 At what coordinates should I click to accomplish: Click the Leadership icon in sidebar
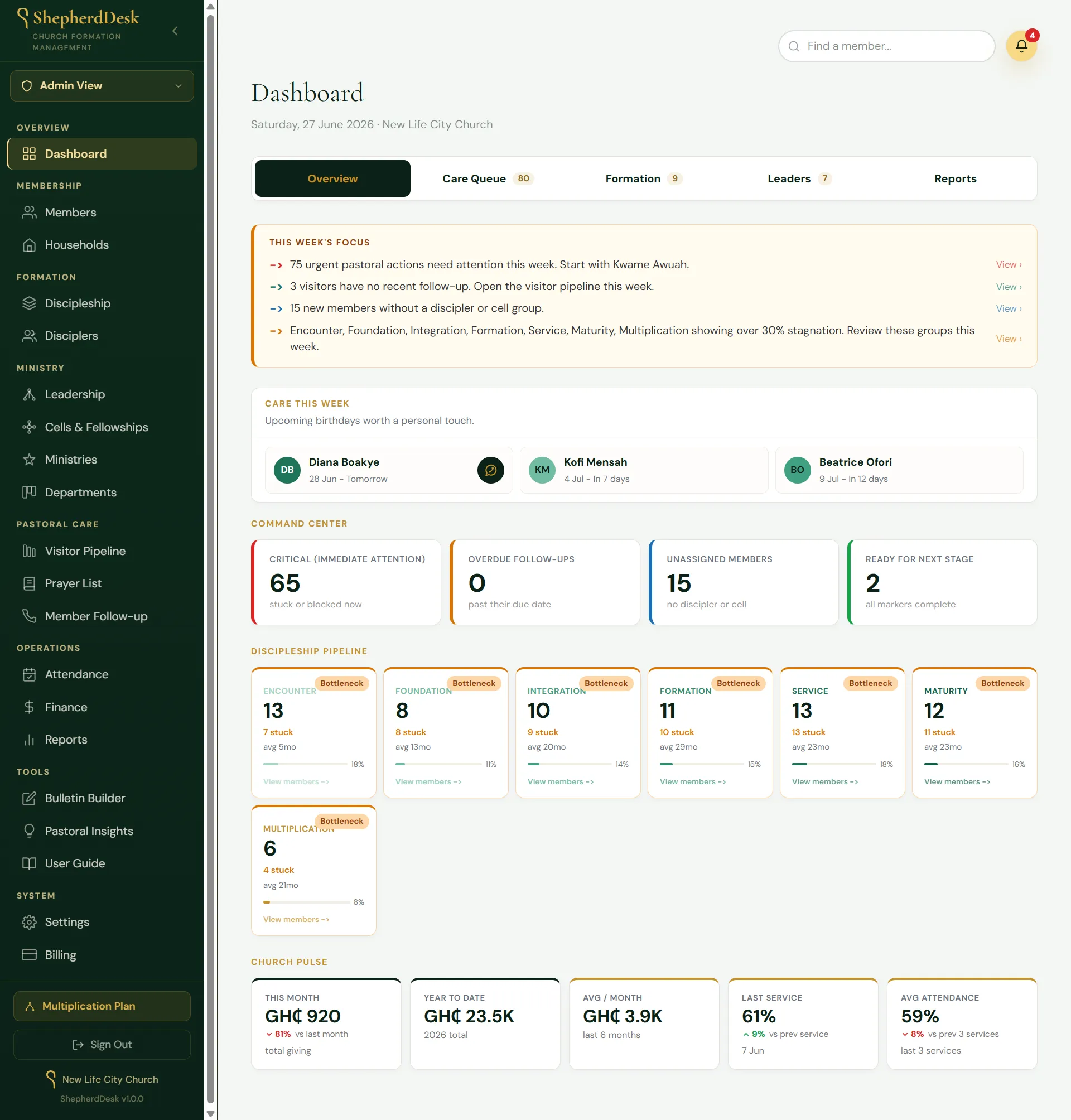pos(29,394)
